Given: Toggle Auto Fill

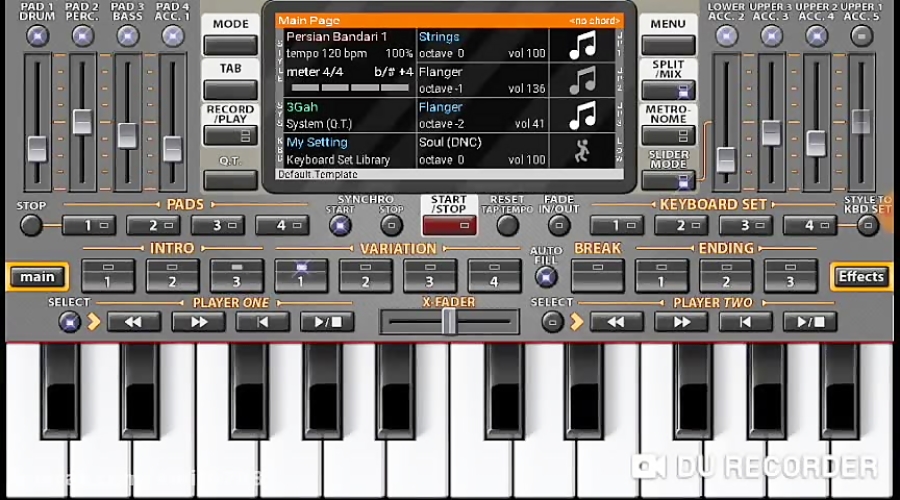Looking at the screenshot, I should click(546, 278).
